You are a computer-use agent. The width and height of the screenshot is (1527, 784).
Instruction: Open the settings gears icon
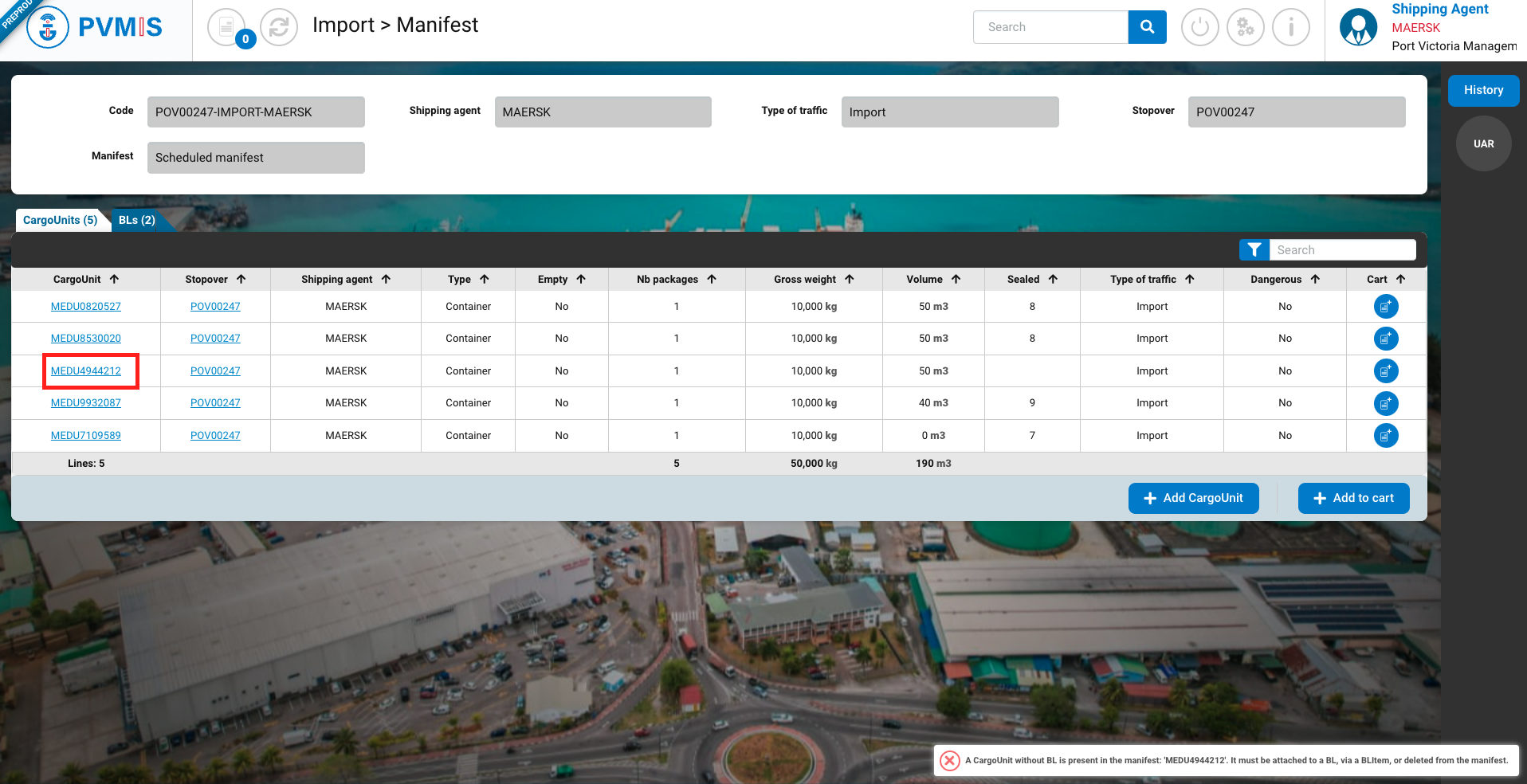(x=1245, y=27)
